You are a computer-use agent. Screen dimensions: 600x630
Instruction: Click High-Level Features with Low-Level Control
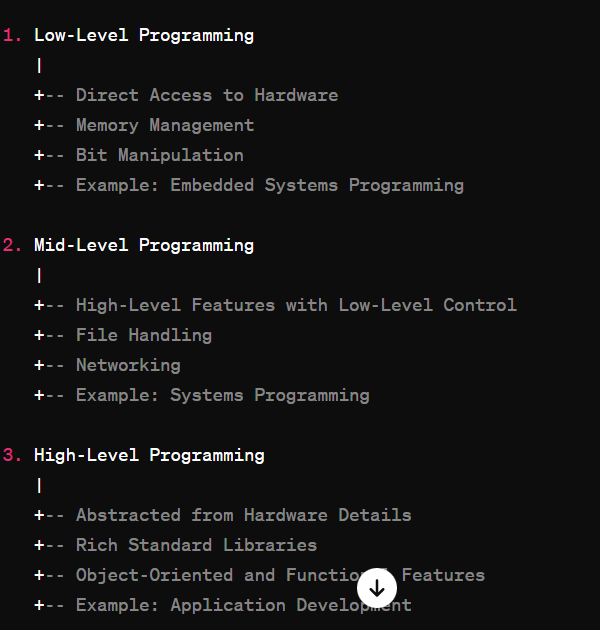[296, 305]
